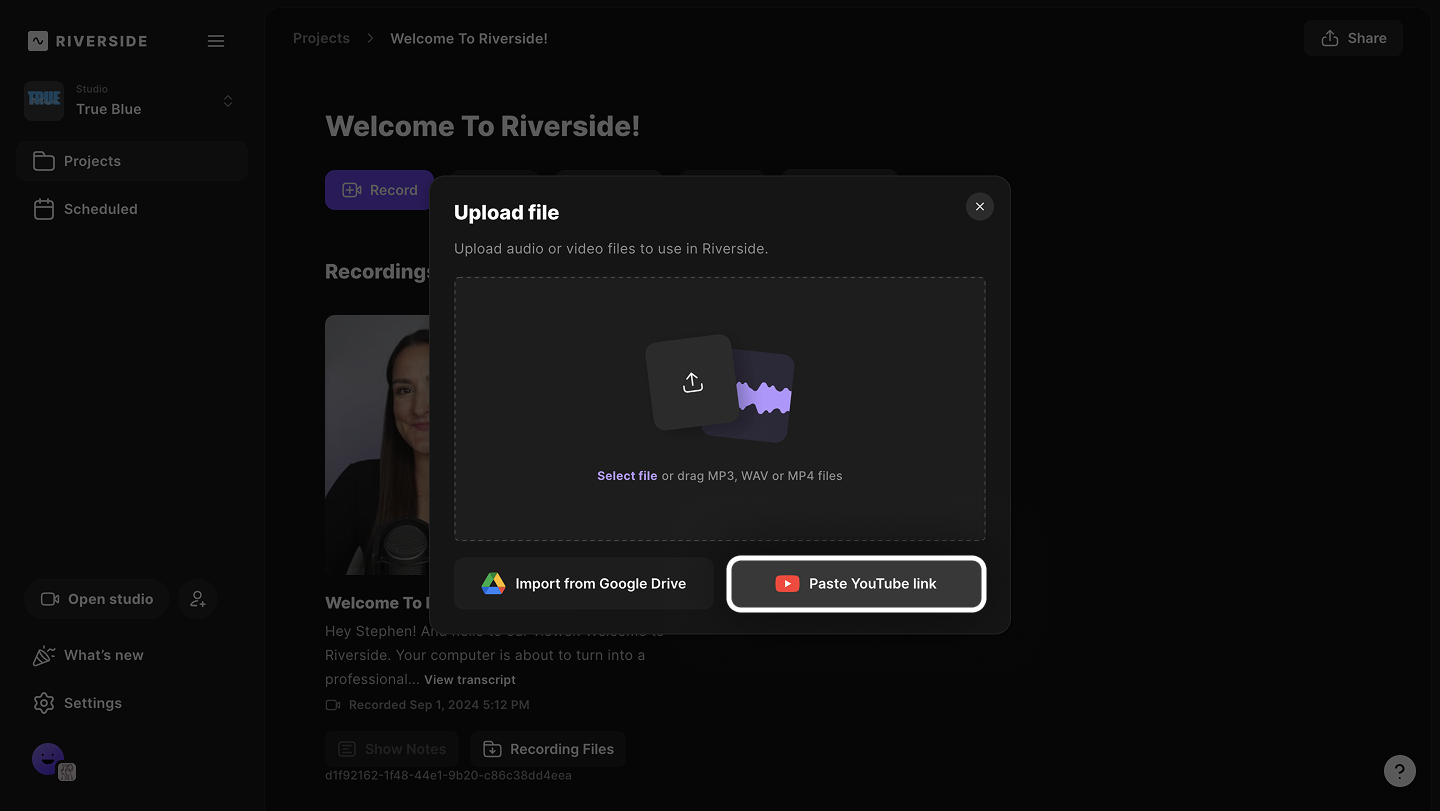The height and width of the screenshot is (811, 1440).
Task: Click the Show Notes button
Action: coord(392,749)
